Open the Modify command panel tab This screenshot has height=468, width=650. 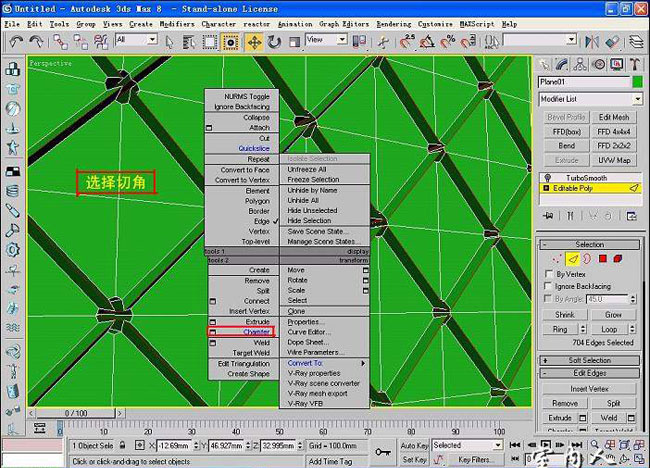561,64
